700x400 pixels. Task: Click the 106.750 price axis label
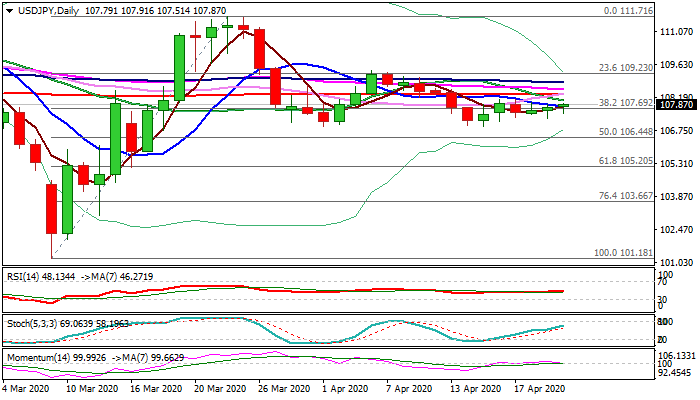point(676,130)
